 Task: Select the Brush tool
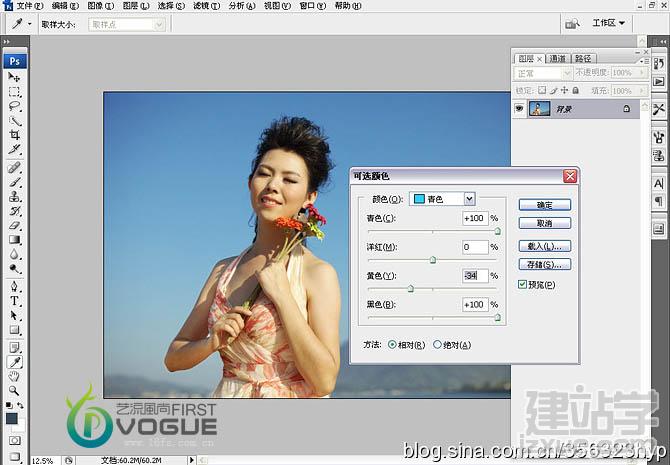pyautogui.click(x=14, y=182)
